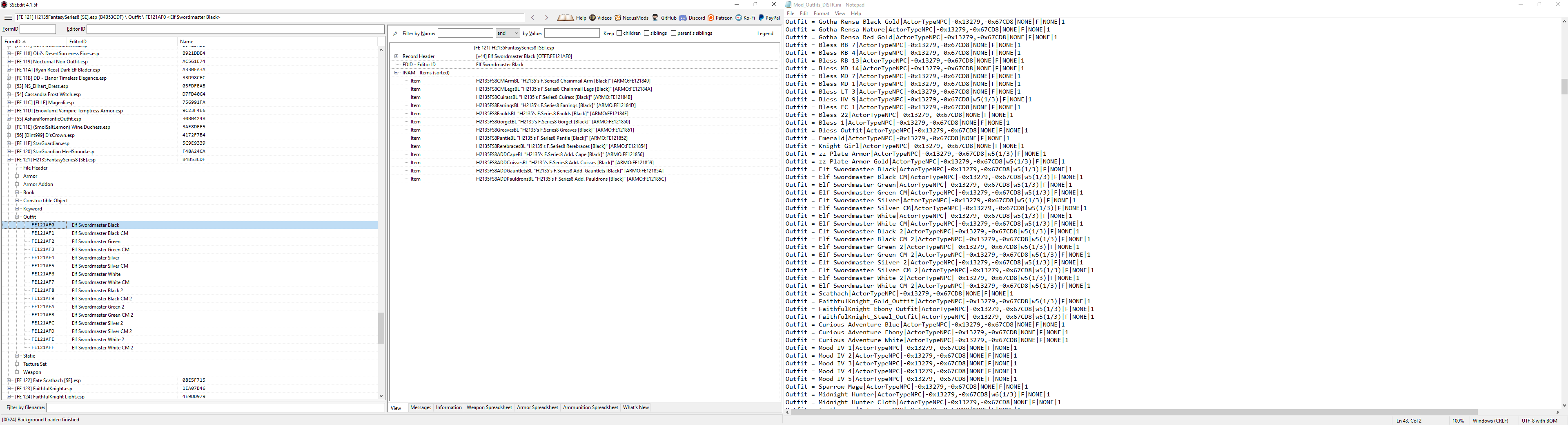Switch to the Messages tab
Viewport: 1568px width, 425px height.
point(421,407)
